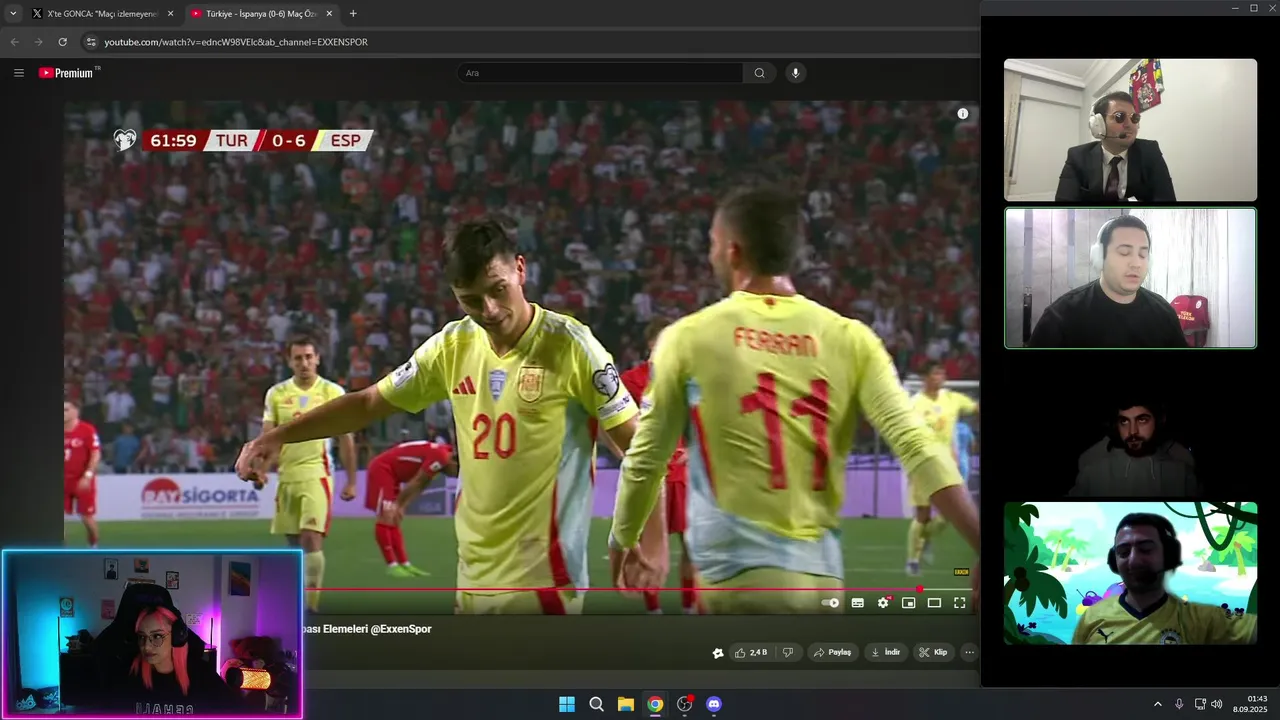
Task: Click the red progress scrubber handle
Action: coord(919,589)
